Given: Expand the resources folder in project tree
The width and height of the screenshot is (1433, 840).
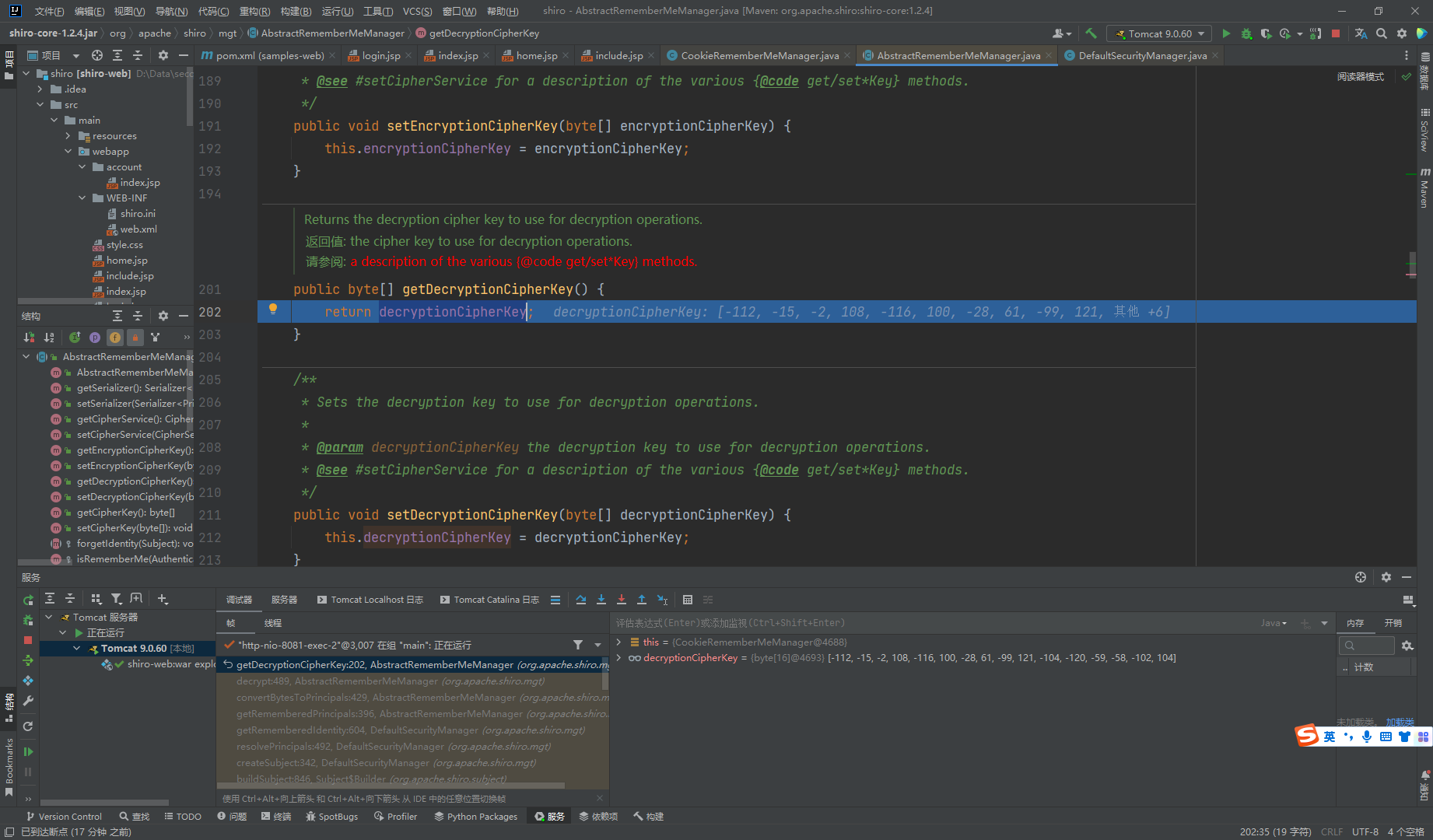Looking at the screenshot, I should pyautogui.click(x=68, y=136).
